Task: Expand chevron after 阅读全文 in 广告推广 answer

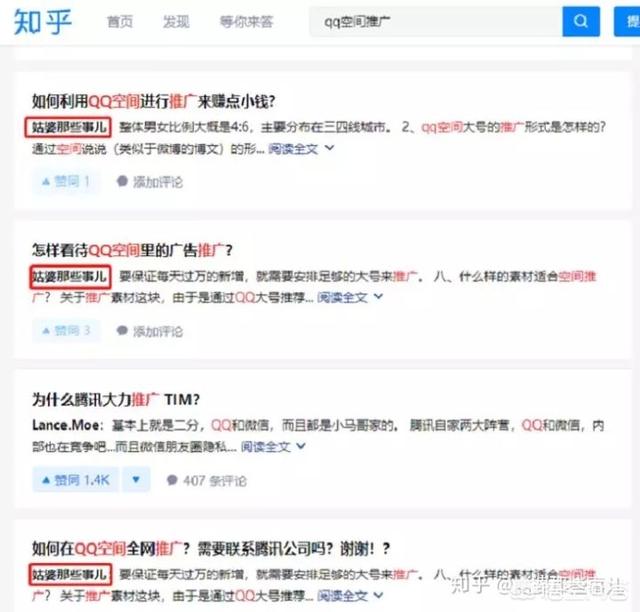Action: pyautogui.click(x=378, y=297)
